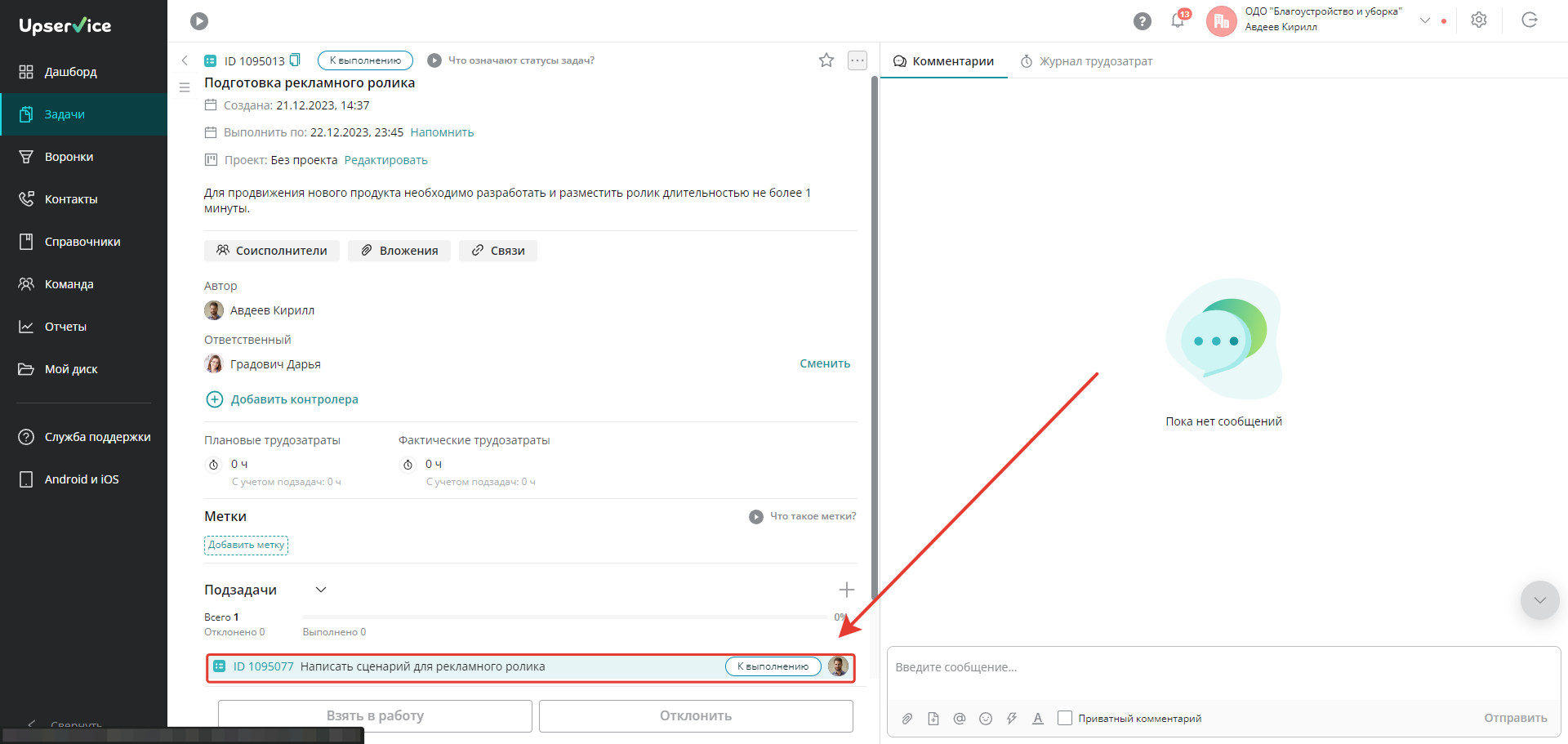The width and height of the screenshot is (1568, 744).
Task: Click the Android и iOS phone icon
Action: coord(26,479)
